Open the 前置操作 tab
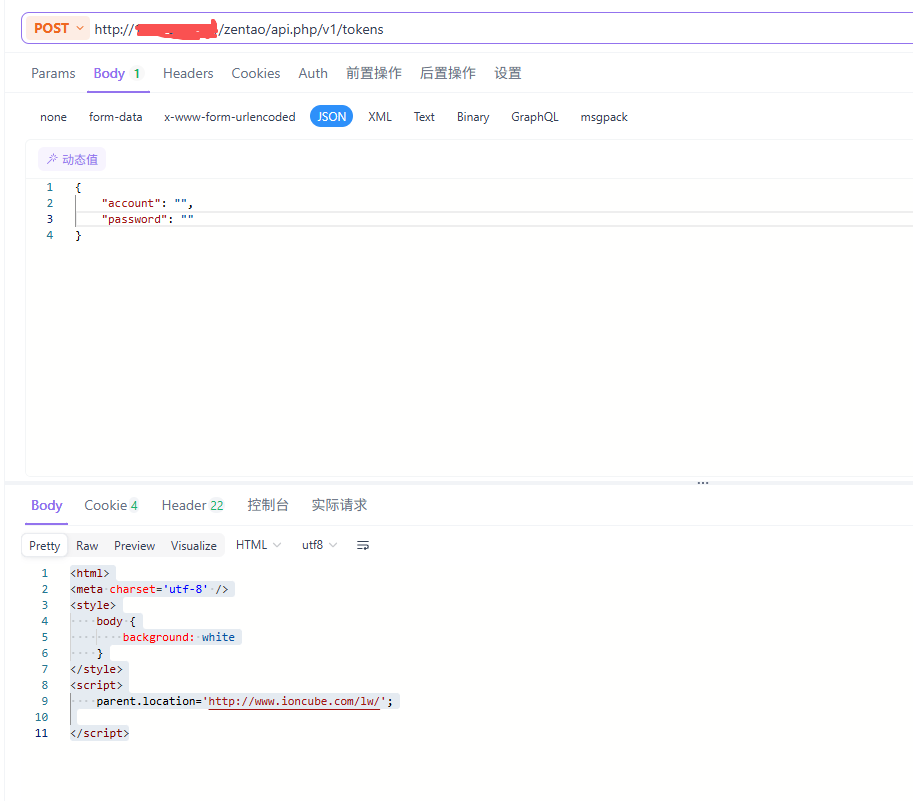Viewport: 913px width, 801px height. point(374,73)
